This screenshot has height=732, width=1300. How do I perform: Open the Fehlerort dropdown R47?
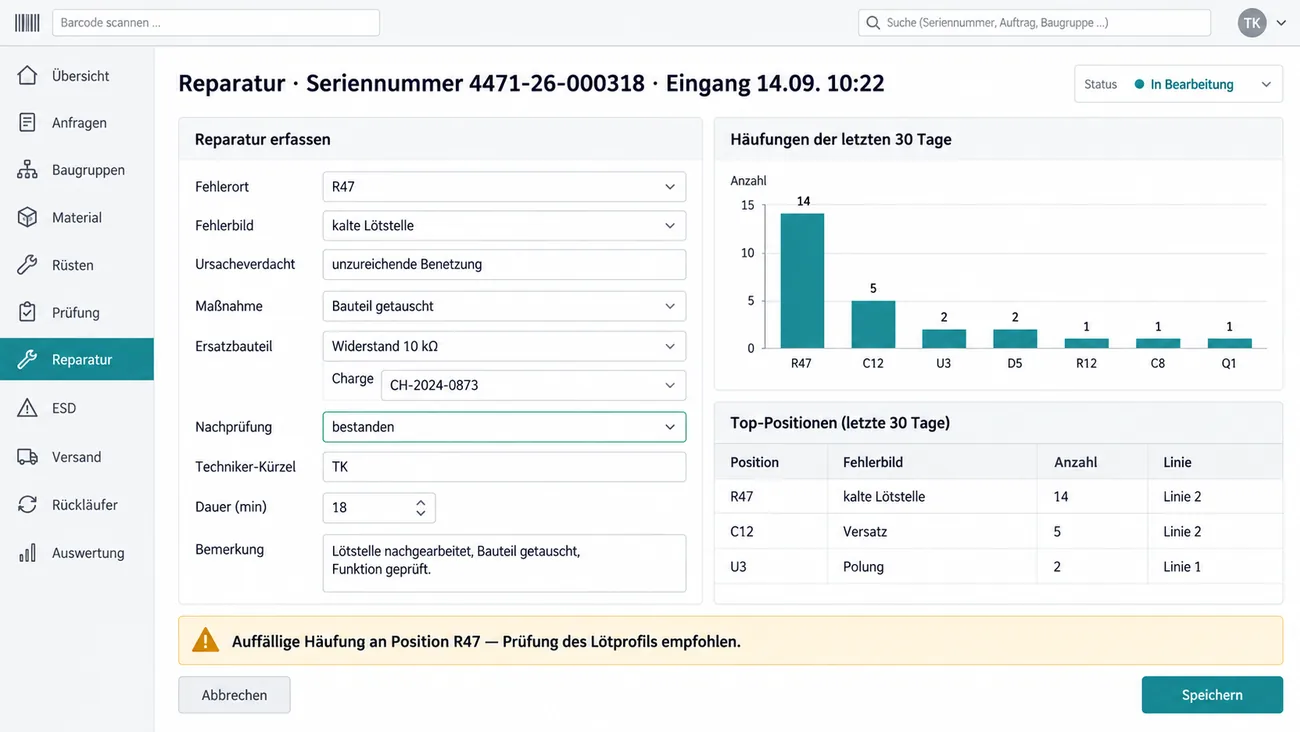(504, 187)
